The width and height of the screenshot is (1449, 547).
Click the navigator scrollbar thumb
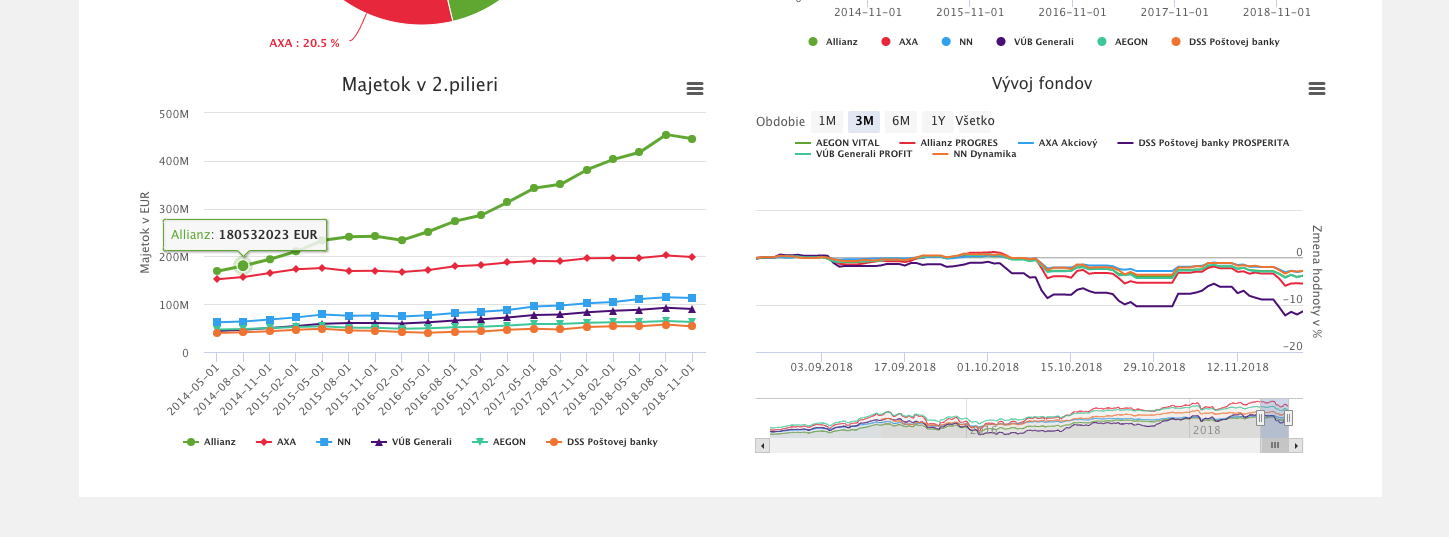[x=1274, y=445]
